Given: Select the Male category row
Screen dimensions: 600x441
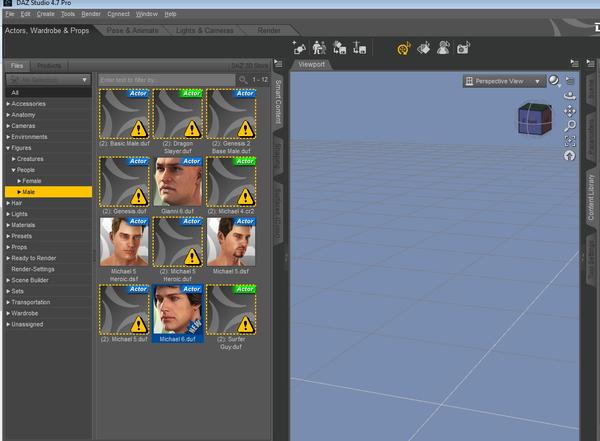Looking at the screenshot, I should pos(48,192).
